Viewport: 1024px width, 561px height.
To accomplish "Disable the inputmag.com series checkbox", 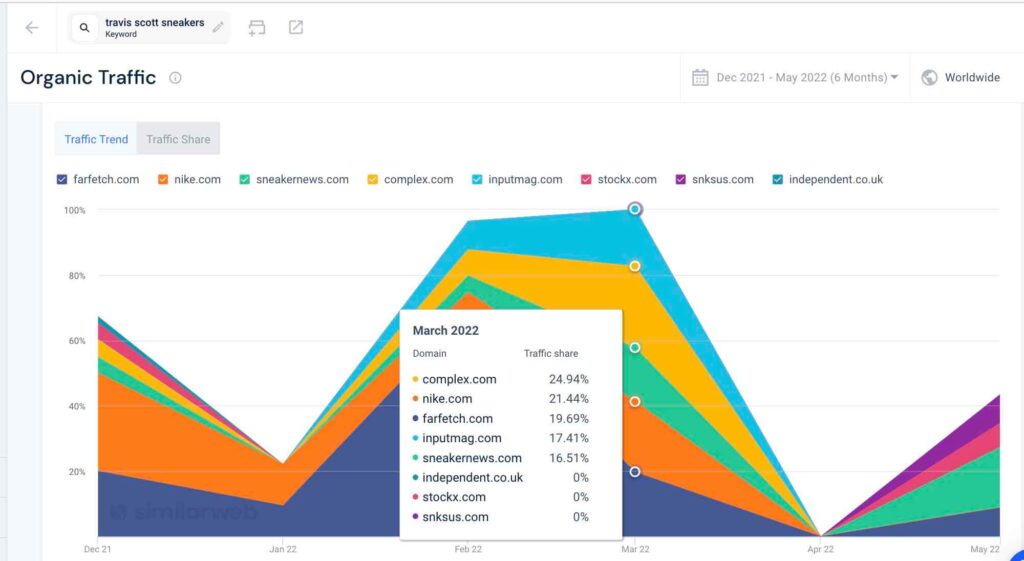I will 477,180.
